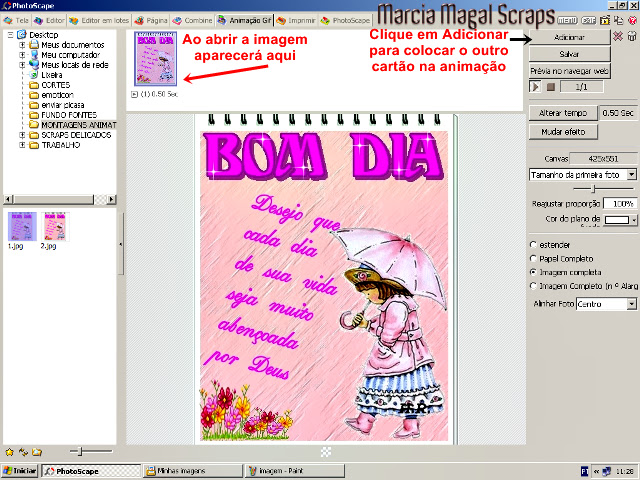Click the pink X delete frame icon
Screen dimensions: 640x480
coord(618,37)
